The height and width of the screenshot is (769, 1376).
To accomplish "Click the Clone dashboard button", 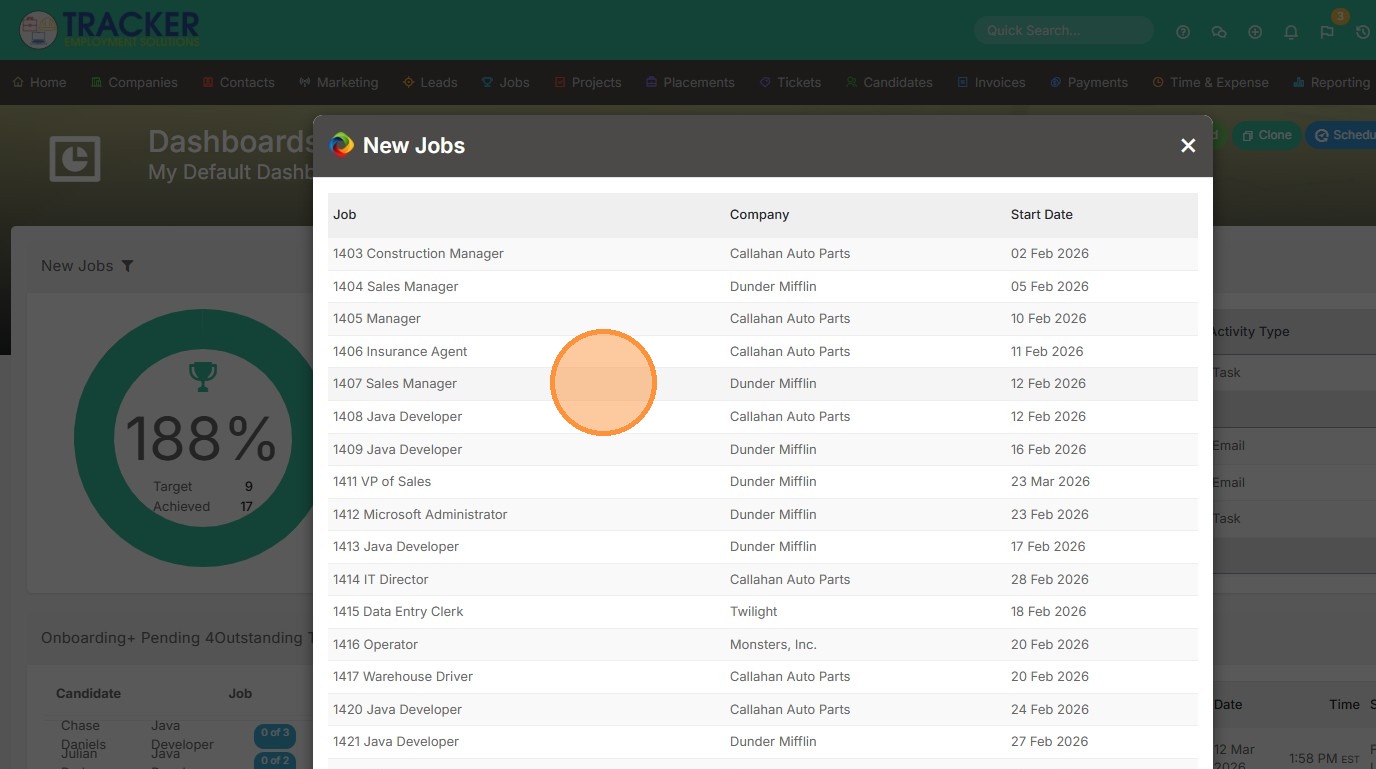I will click(x=1265, y=135).
